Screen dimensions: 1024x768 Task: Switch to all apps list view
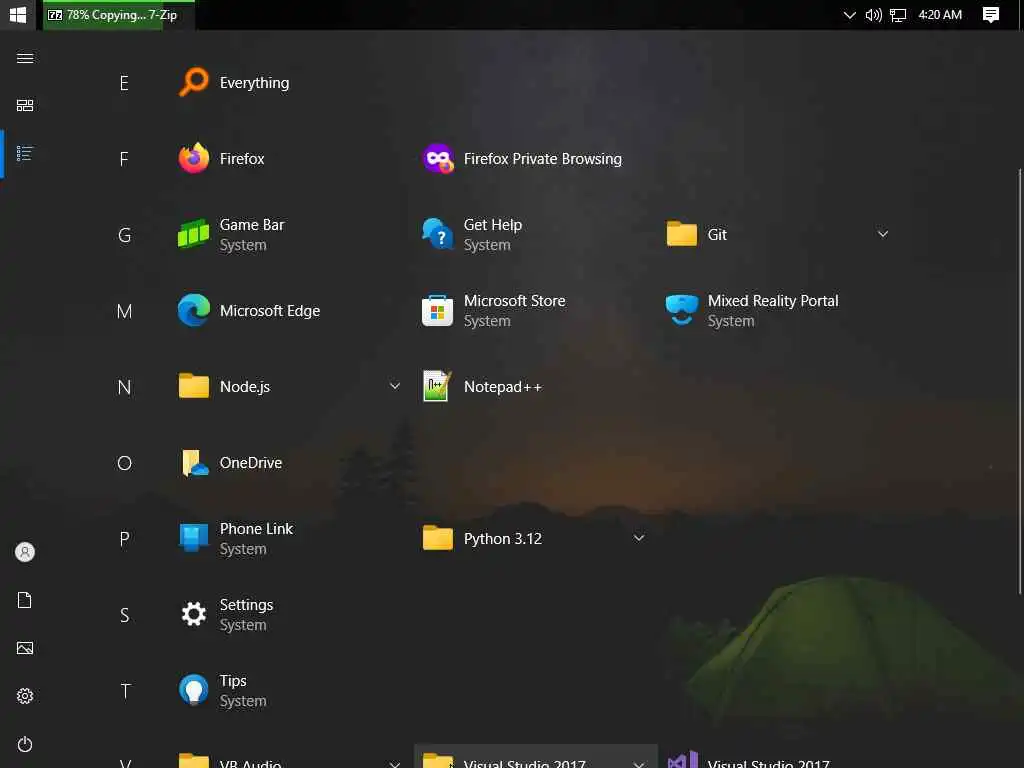(25, 153)
